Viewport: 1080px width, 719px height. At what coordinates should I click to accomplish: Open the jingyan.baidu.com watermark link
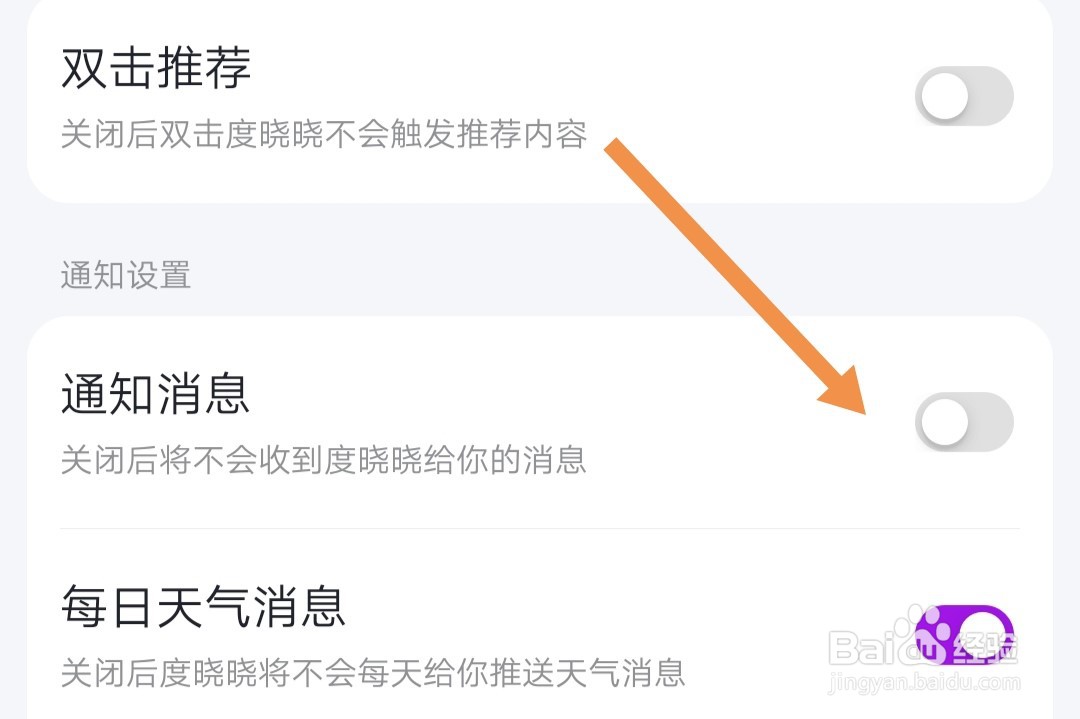[924, 682]
